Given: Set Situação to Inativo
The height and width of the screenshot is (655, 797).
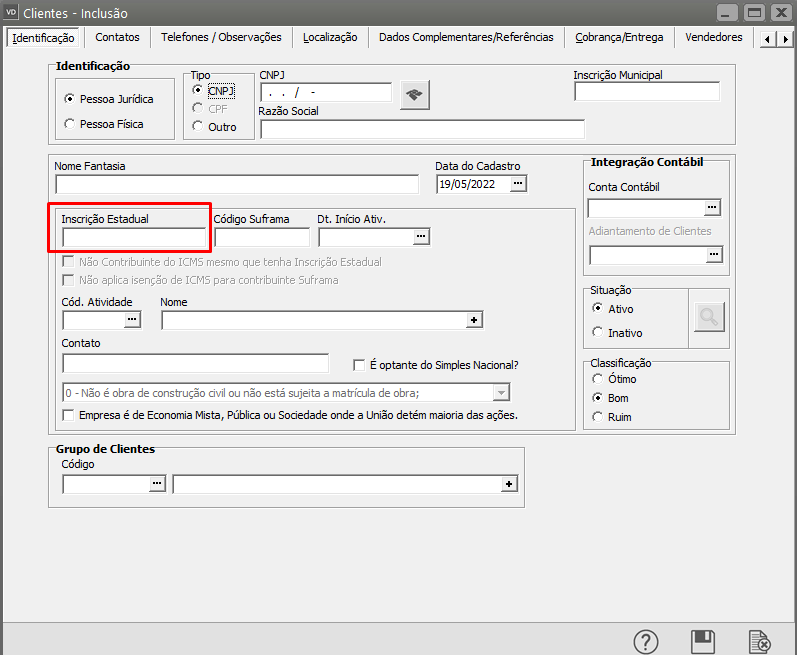Looking at the screenshot, I should point(598,333).
